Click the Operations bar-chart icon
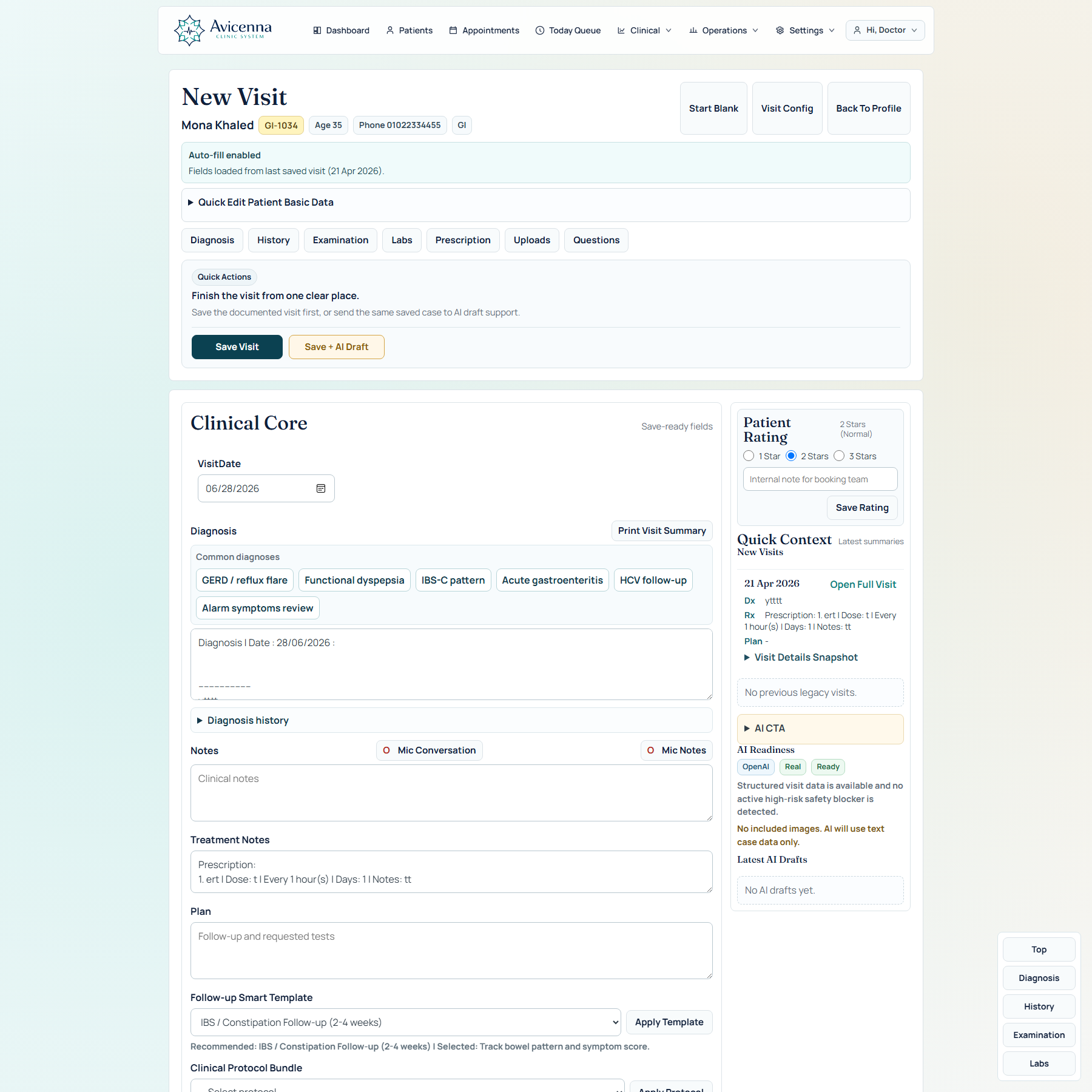 [693, 30]
